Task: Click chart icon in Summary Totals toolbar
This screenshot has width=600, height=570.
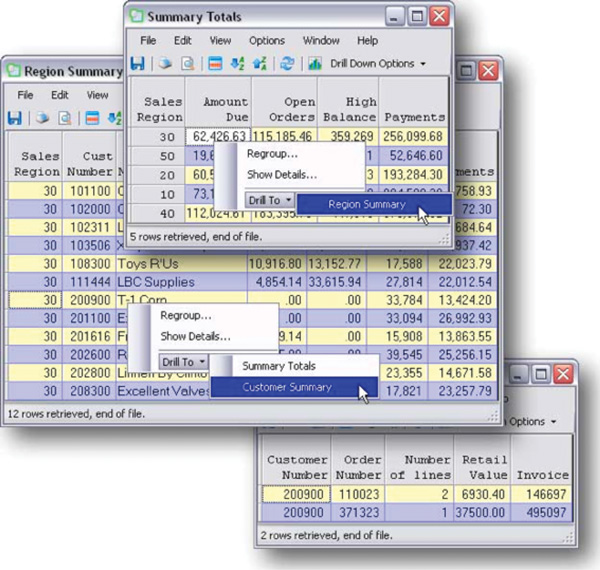Action: click(315, 64)
